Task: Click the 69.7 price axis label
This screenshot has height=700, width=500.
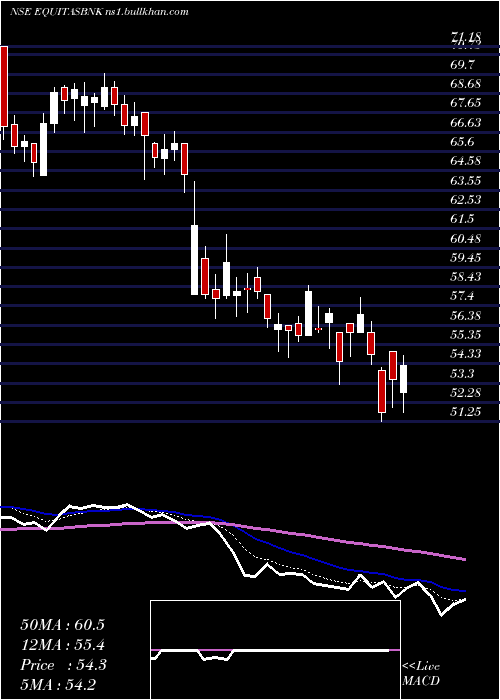Action: [463, 65]
